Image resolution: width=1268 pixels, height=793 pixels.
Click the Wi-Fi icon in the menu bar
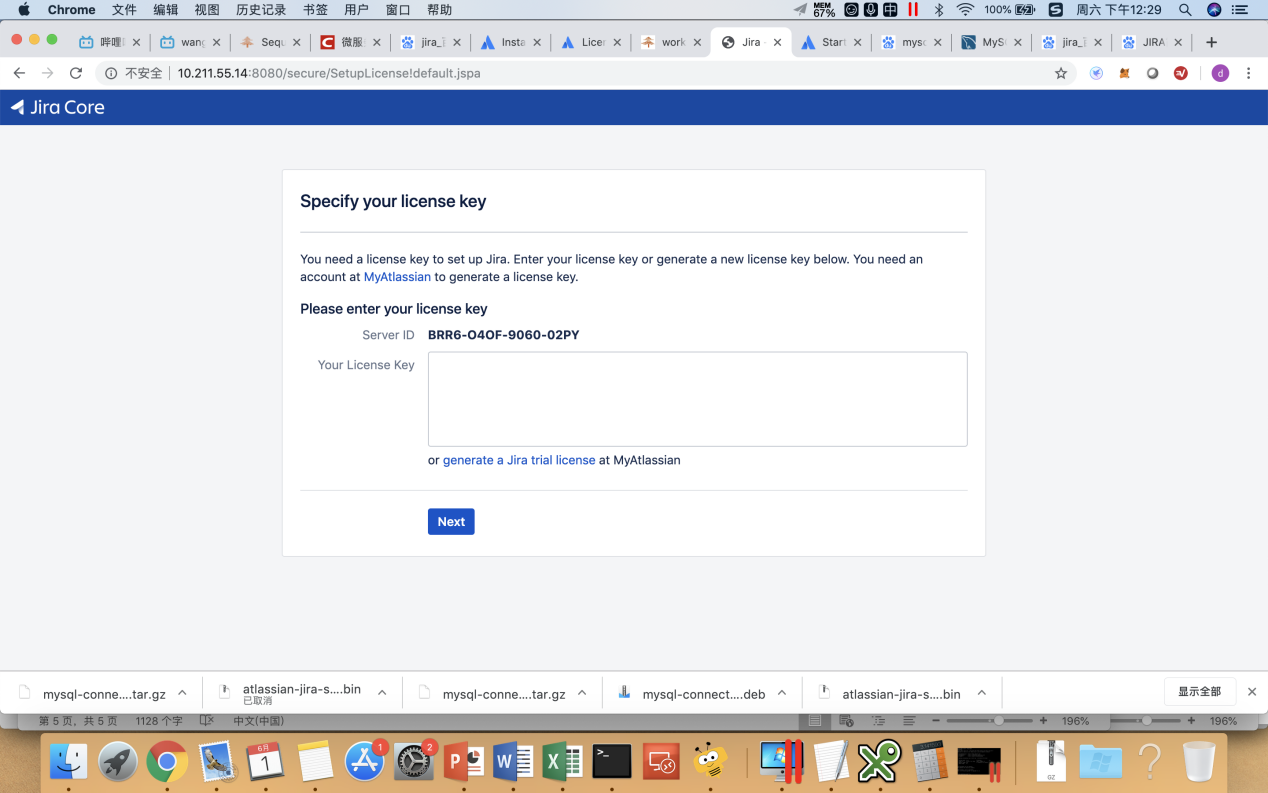[x=965, y=10]
